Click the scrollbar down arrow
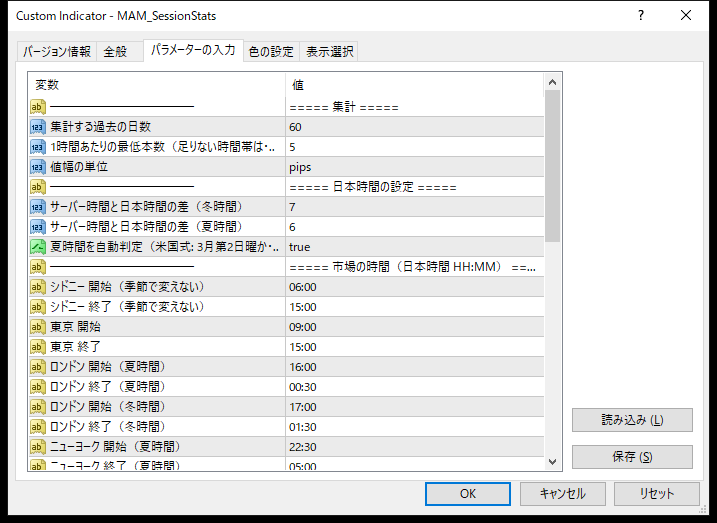717x523 pixels. 552,462
